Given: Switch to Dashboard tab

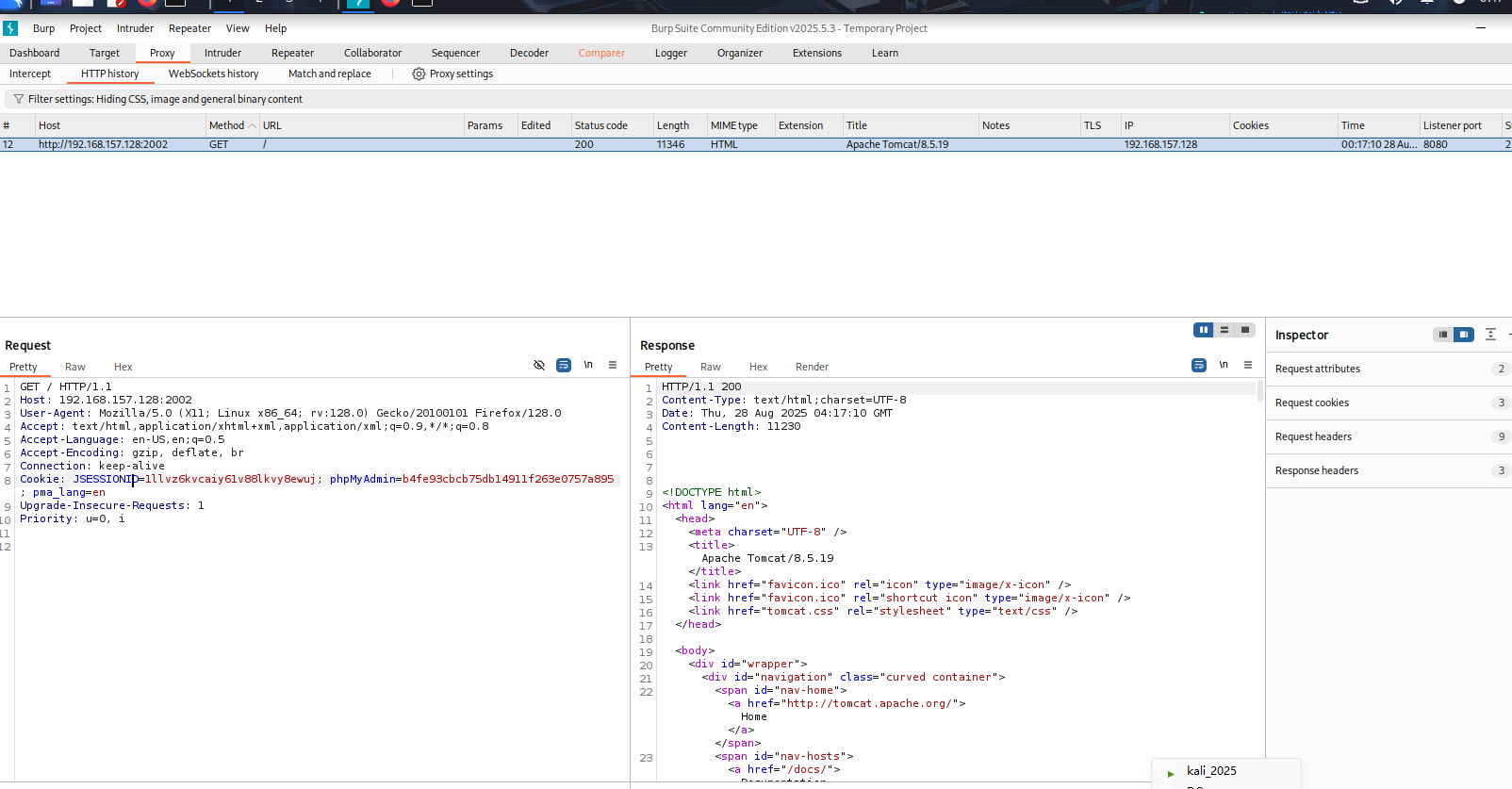Looking at the screenshot, I should (34, 53).
